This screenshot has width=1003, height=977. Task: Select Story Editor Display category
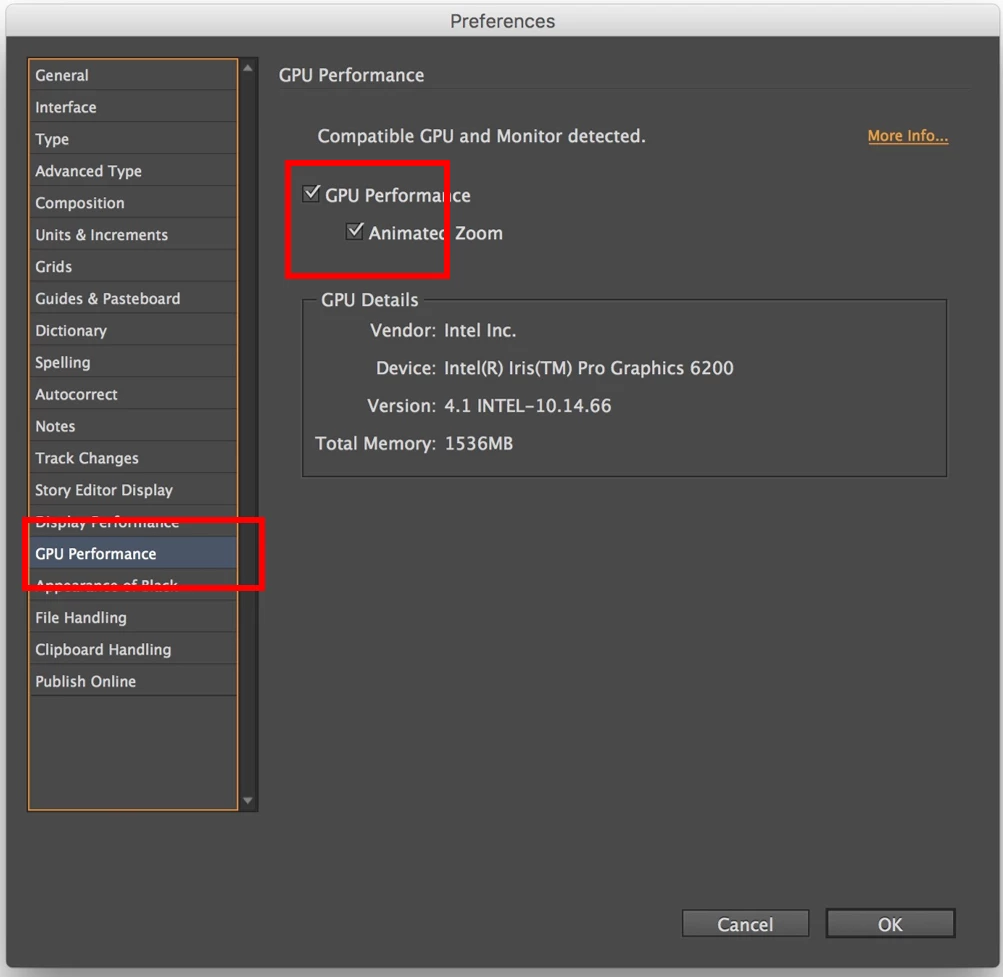[133, 490]
